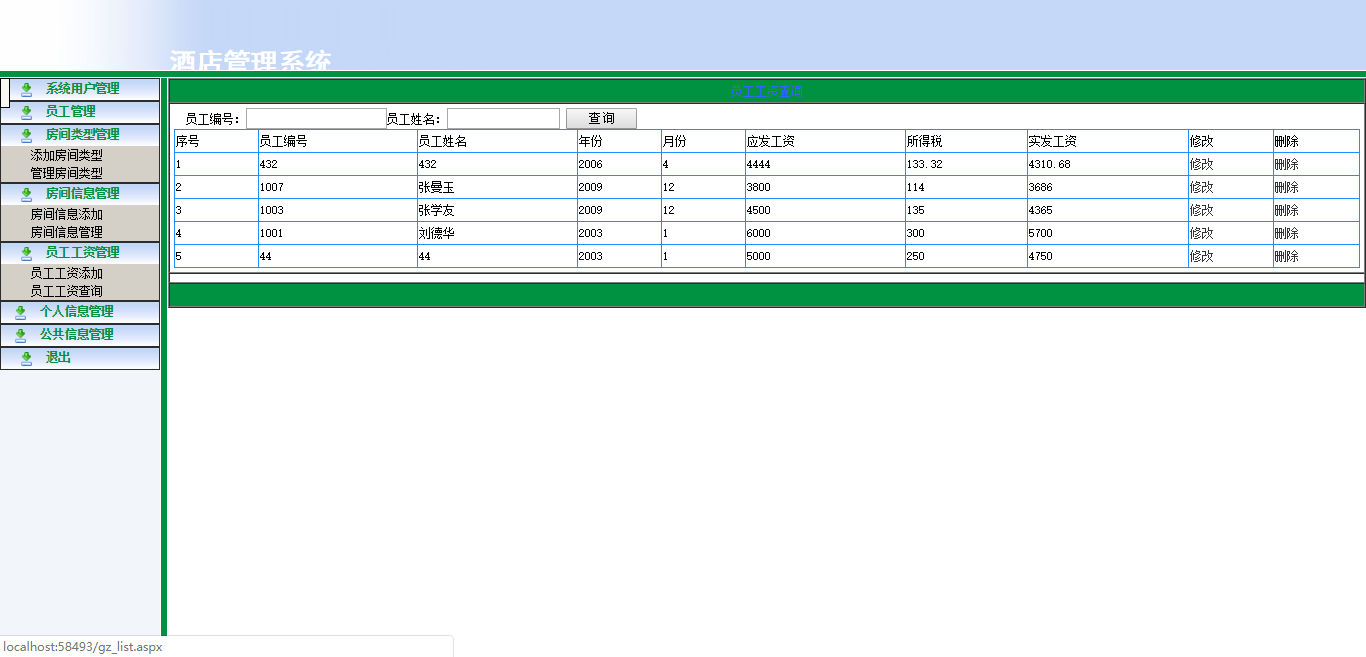1366x657 pixels.
Task: Click the green panel header title
Action: [766, 91]
